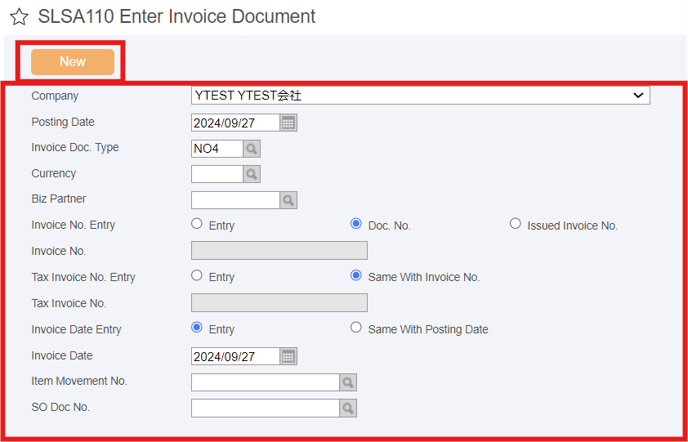Screen dimensions: 688x442
Task: Click the Biz Partner search icon
Action: [x=288, y=200]
